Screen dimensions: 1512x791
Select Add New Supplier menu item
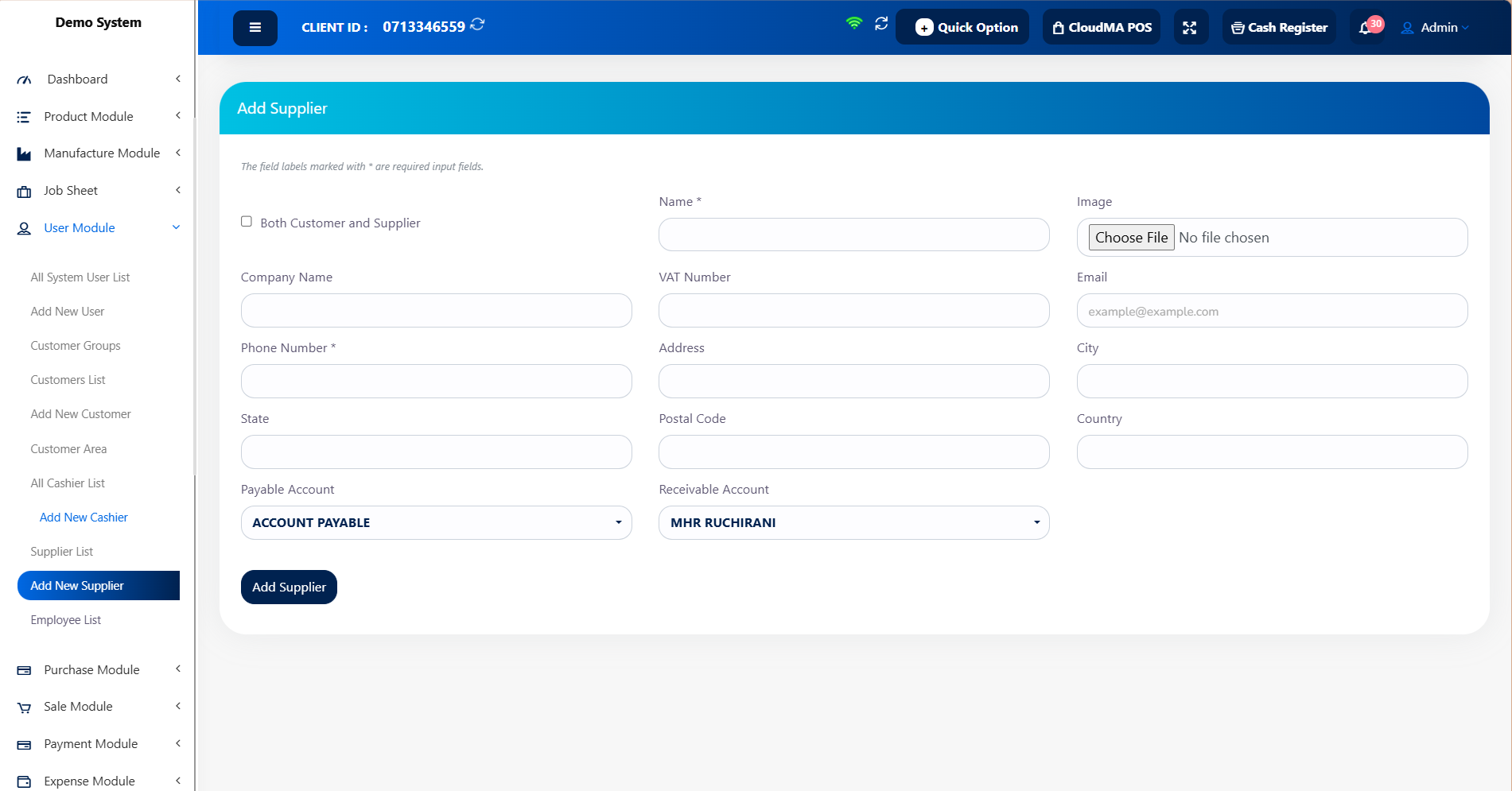tap(99, 586)
